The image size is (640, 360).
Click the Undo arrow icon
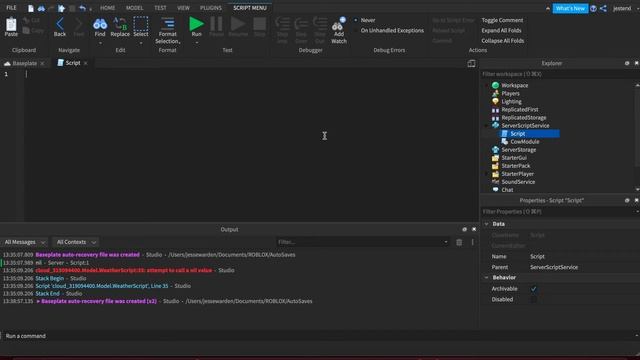click(x=82, y=8)
